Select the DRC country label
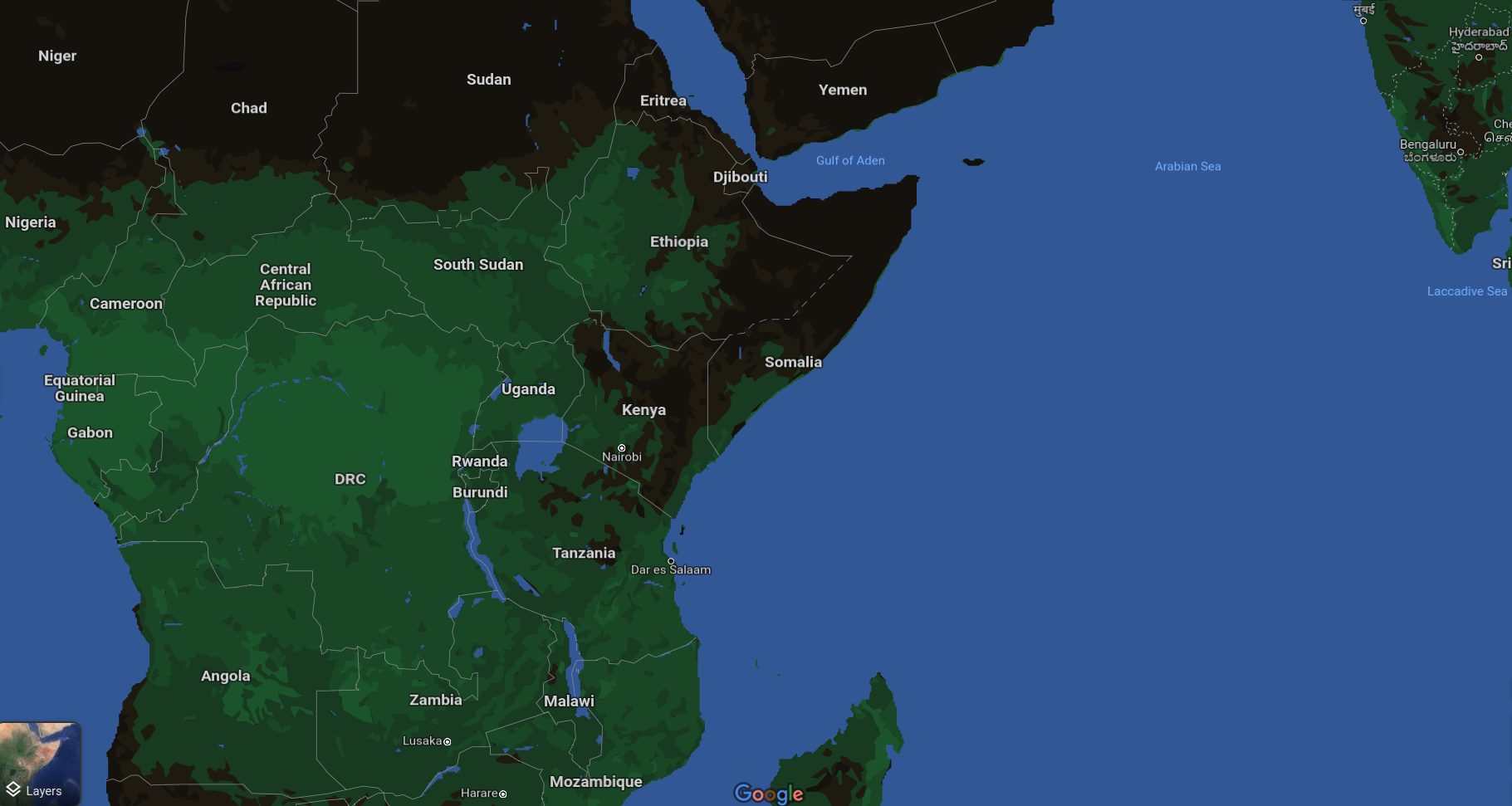 [x=350, y=479]
